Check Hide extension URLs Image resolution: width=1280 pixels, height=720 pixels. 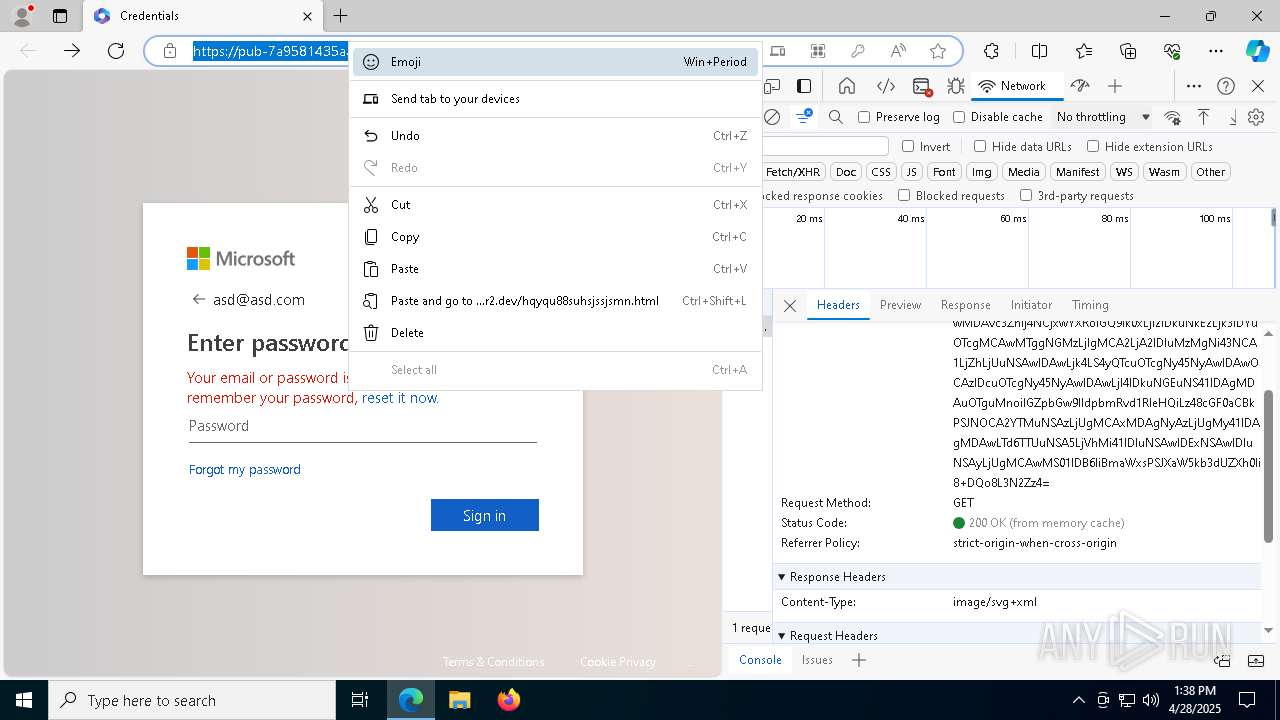1093,146
